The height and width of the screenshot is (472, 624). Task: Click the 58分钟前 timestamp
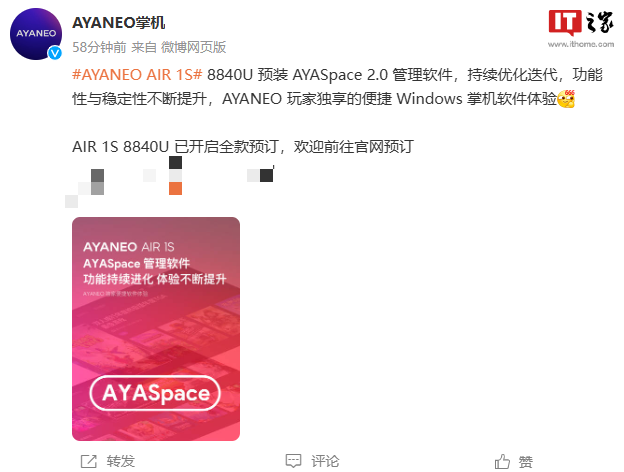[99, 47]
